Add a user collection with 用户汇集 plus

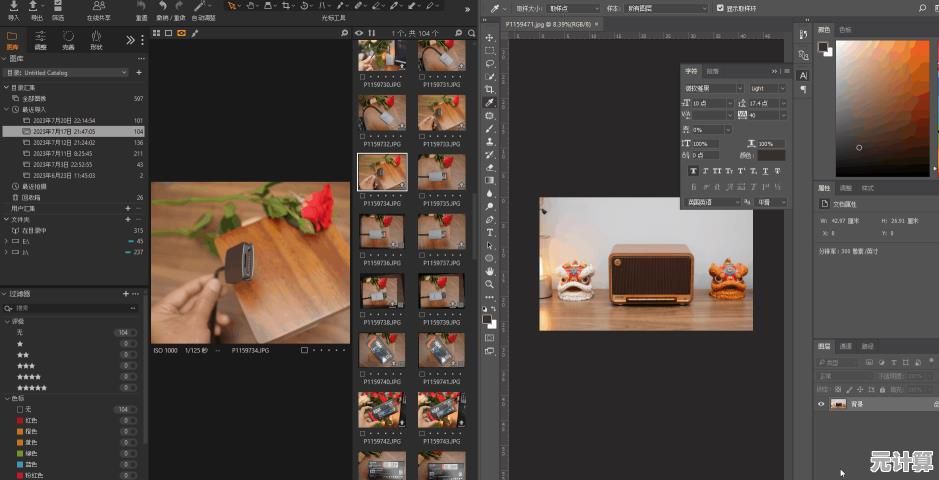pyautogui.click(x=127, y=208)
